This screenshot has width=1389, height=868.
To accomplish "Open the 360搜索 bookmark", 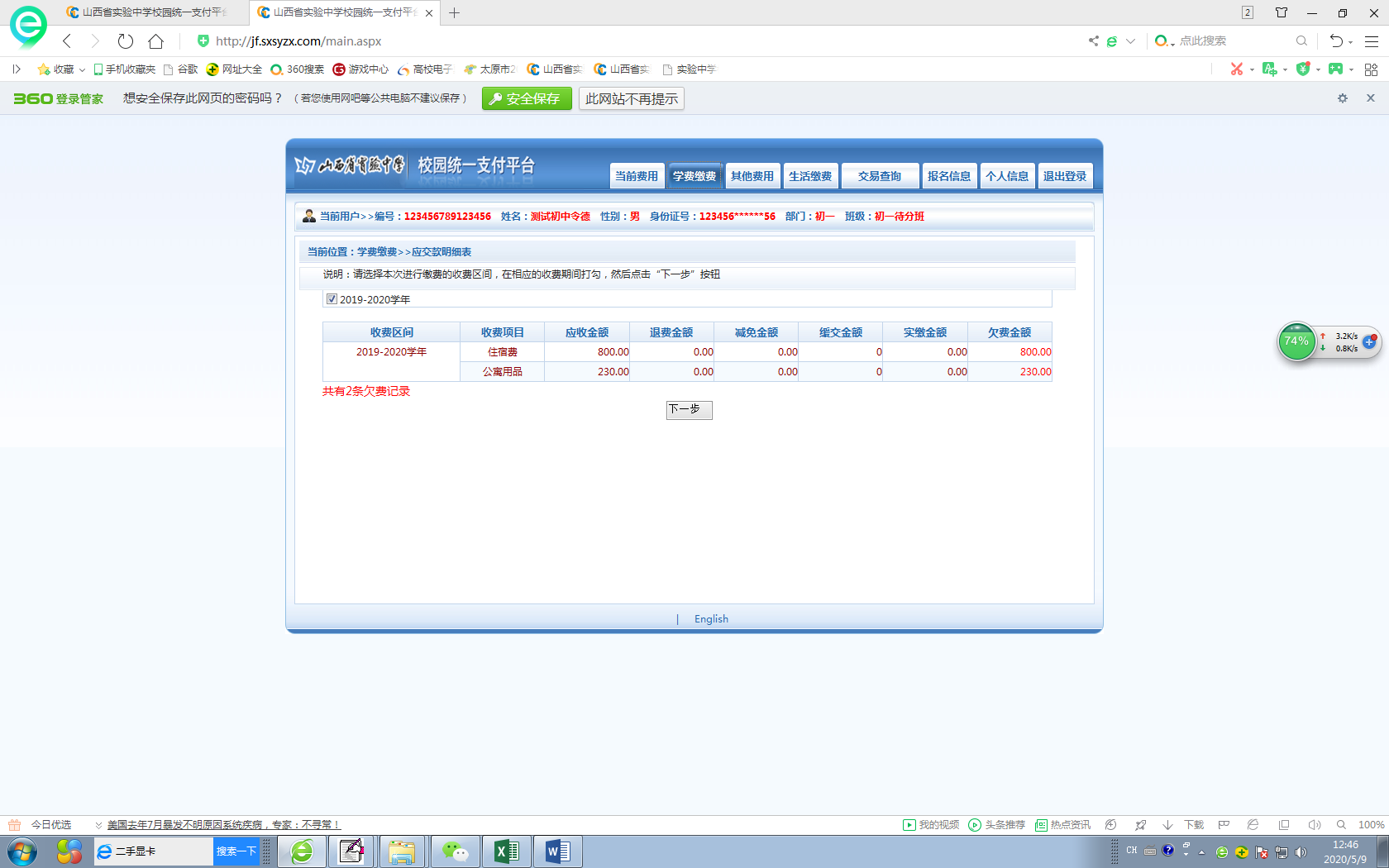I will click(298, 69).
